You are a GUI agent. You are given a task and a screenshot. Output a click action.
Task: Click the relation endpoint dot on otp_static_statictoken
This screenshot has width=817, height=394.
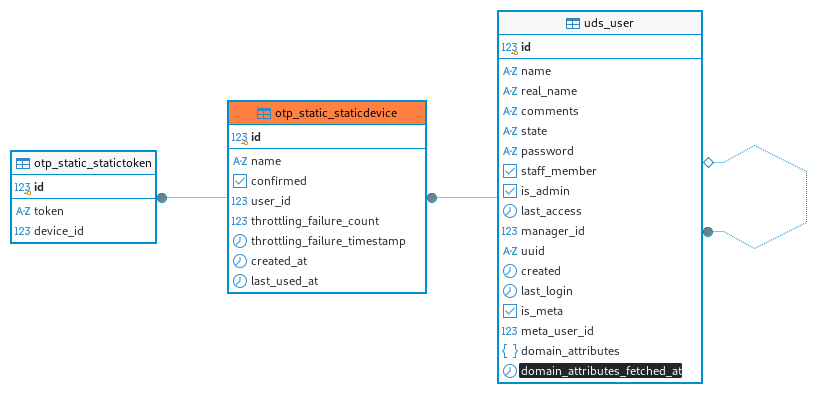click(162, 198)
